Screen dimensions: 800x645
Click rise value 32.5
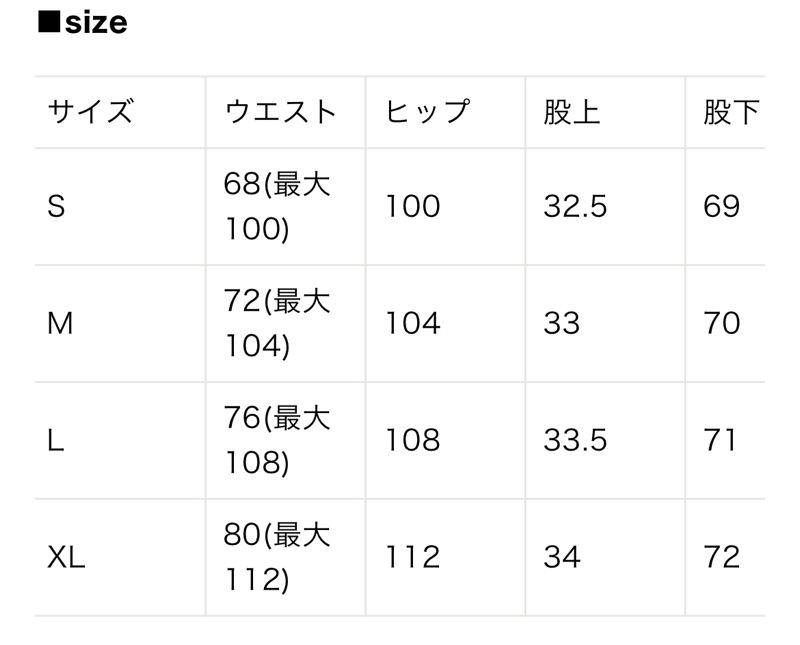click(x=575, y=207)
